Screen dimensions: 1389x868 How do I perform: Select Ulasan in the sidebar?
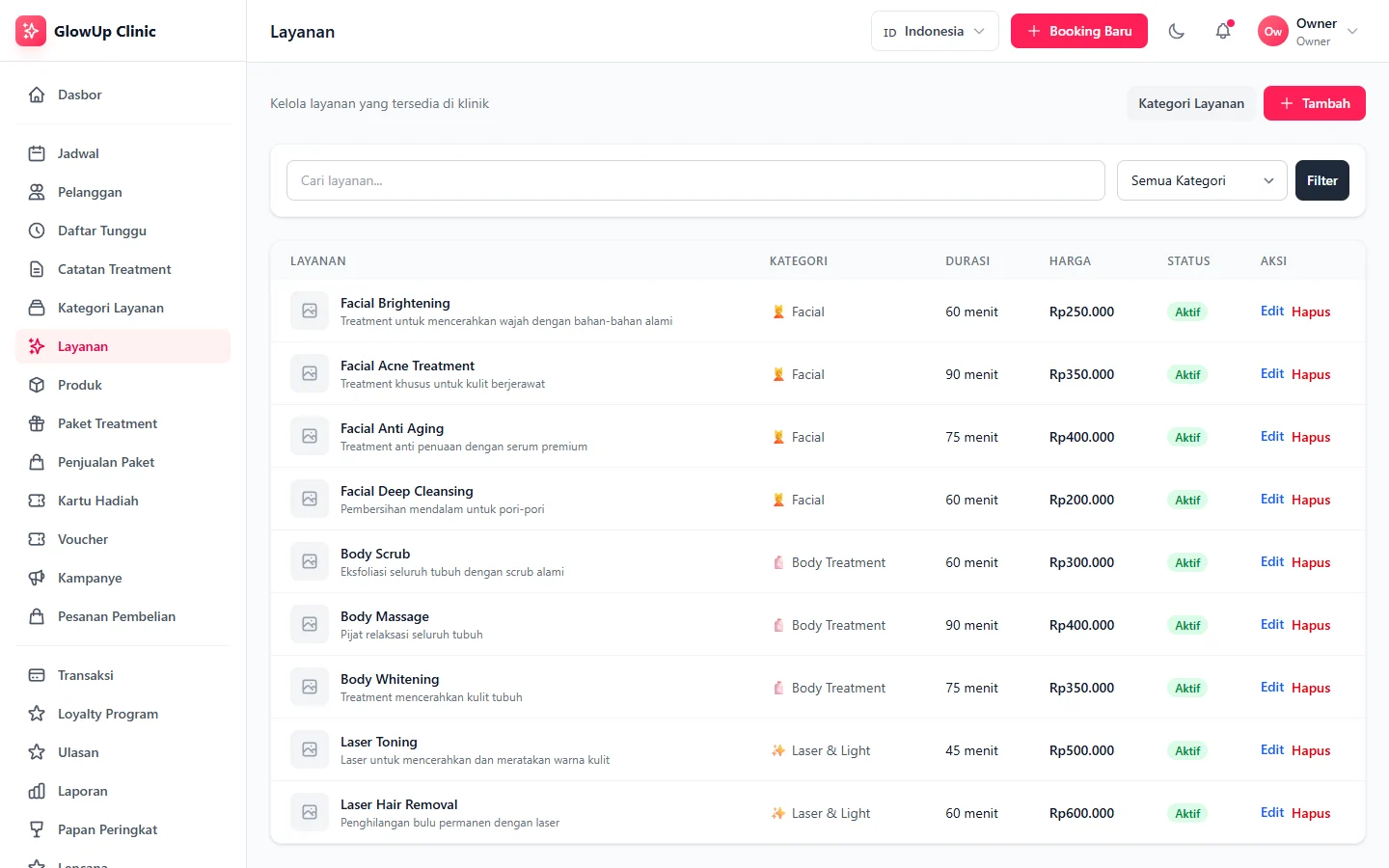click(123, 752)
